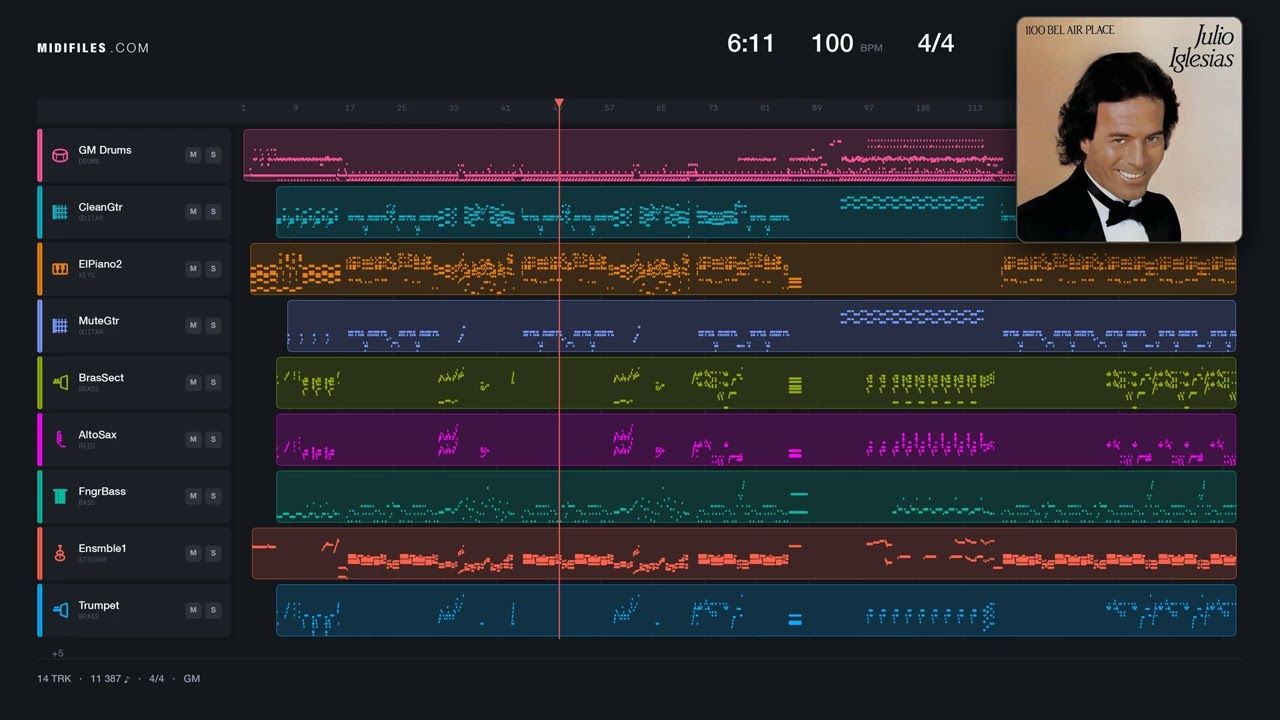
Task: Select the FngrBass bass icon
Action: (60, 497)
